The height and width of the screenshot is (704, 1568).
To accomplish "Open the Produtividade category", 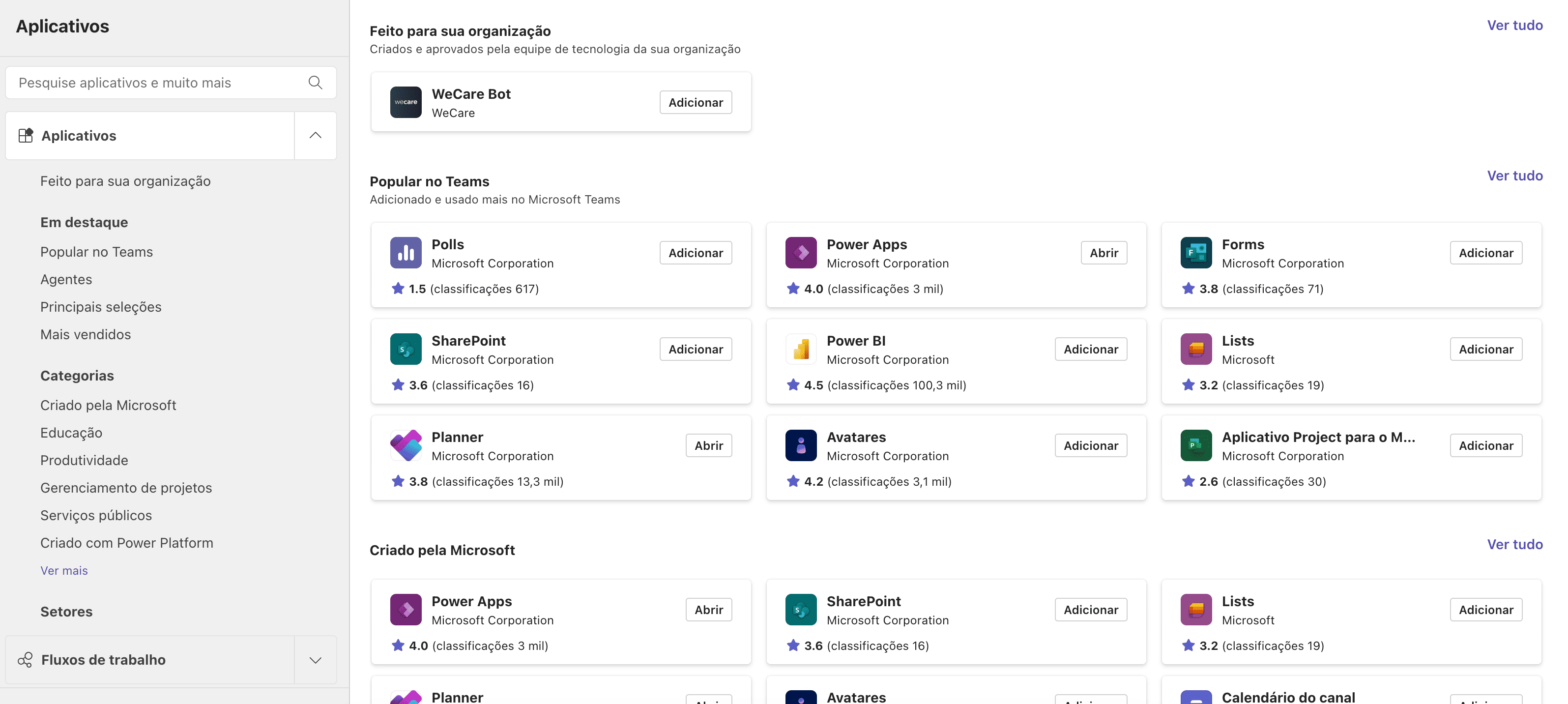I will pyautogui.click(x=84, y=460).
